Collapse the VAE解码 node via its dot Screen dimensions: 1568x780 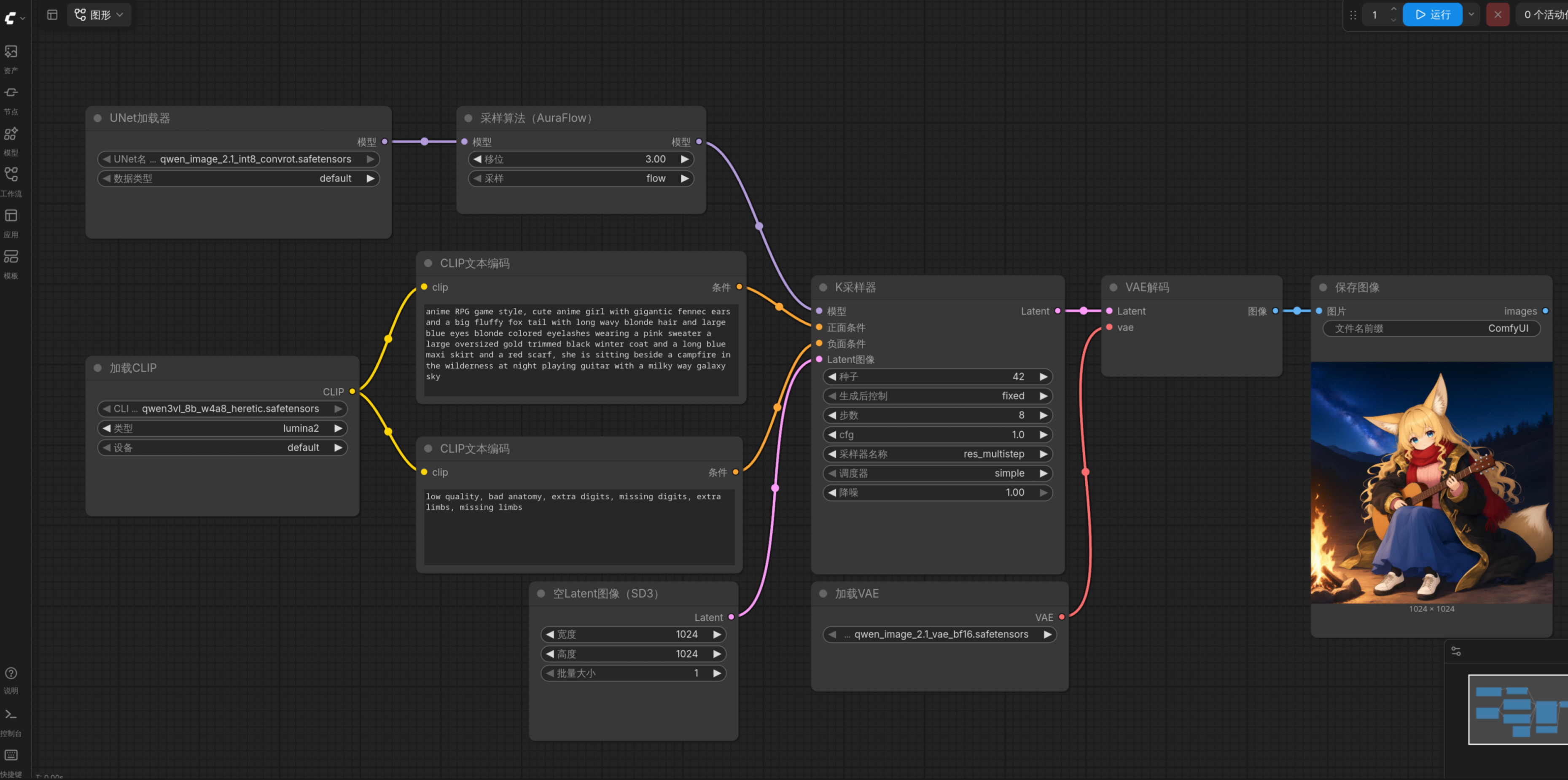pyautogui.click(x=1113, y=288)
